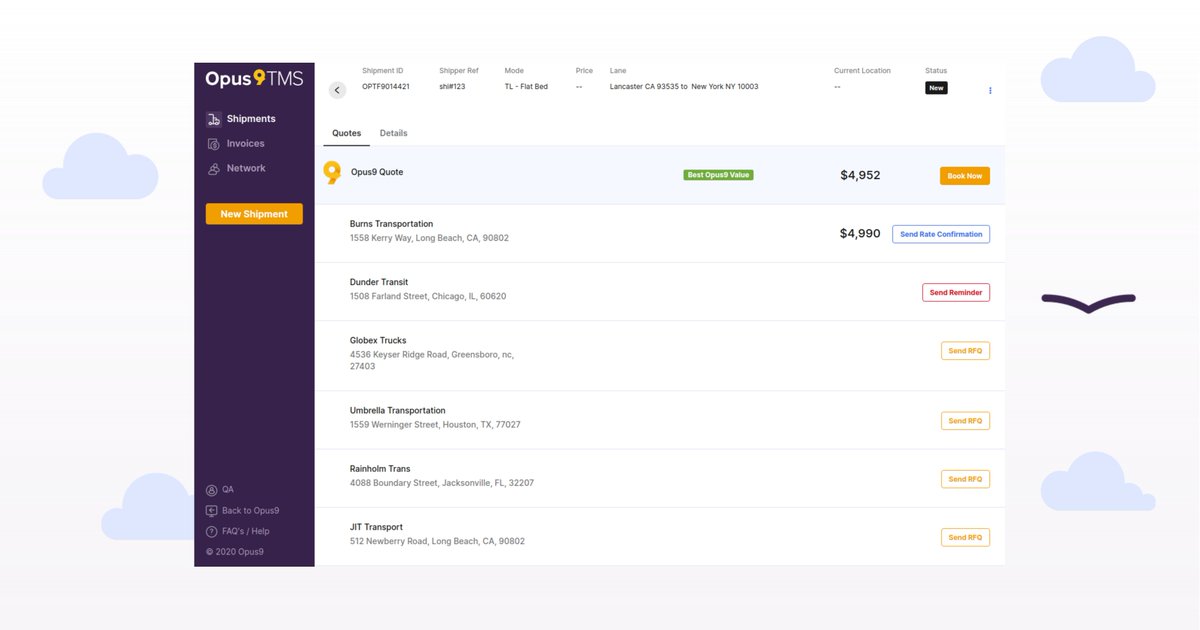The width and height of the screenshot is (1200, 630).
Task: Click address 1508 Farland Street, Chicago
Action: (x=428, y=297)
